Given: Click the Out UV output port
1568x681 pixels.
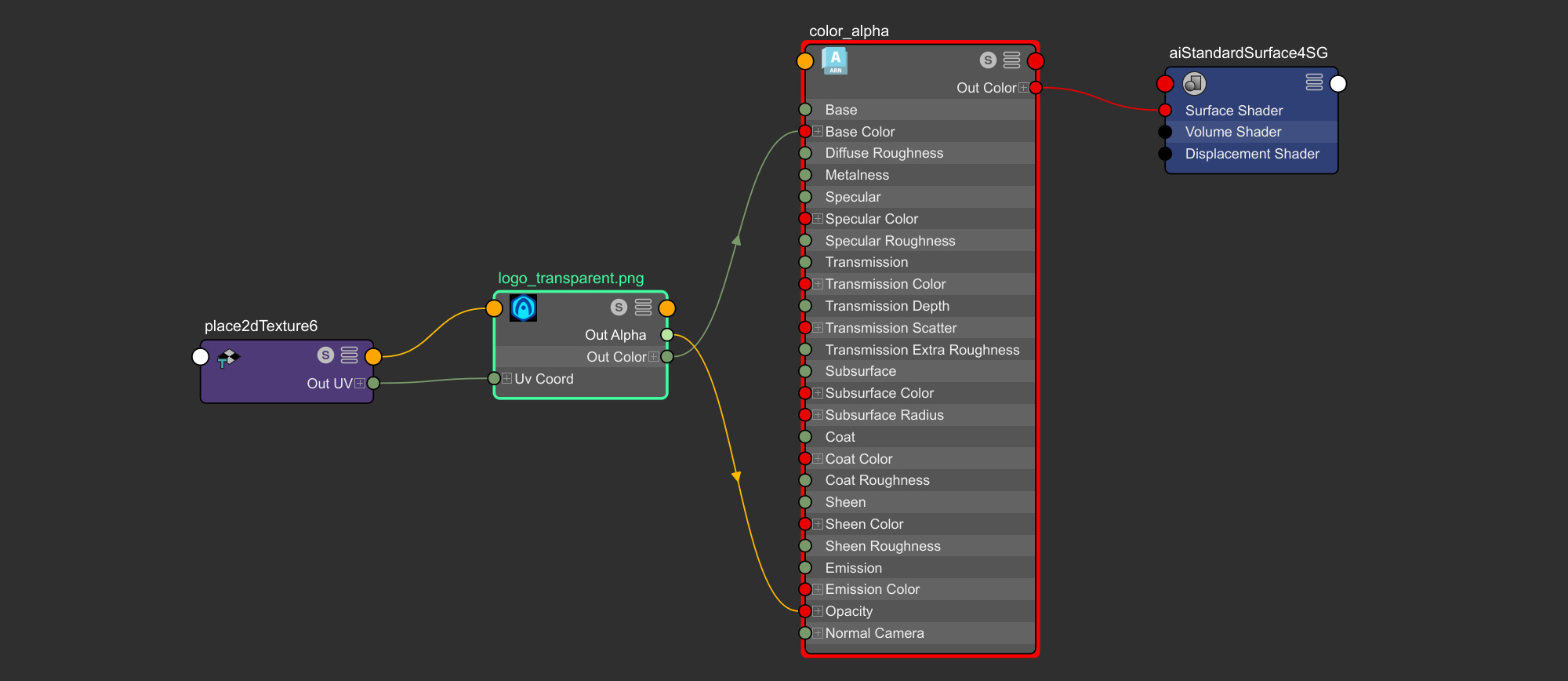Looking at the screenshot, I should coord(373,384).
